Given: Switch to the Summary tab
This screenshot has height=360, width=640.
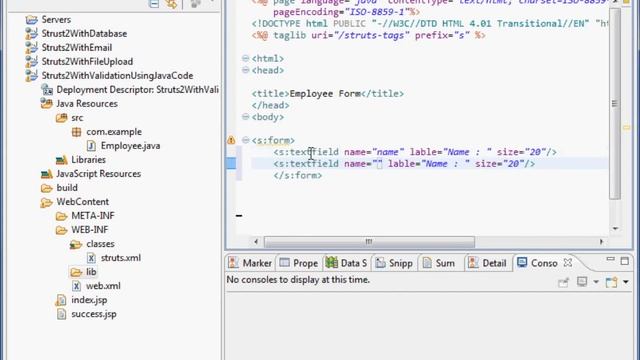Looking at the screenshot, I should click(439, 263).
